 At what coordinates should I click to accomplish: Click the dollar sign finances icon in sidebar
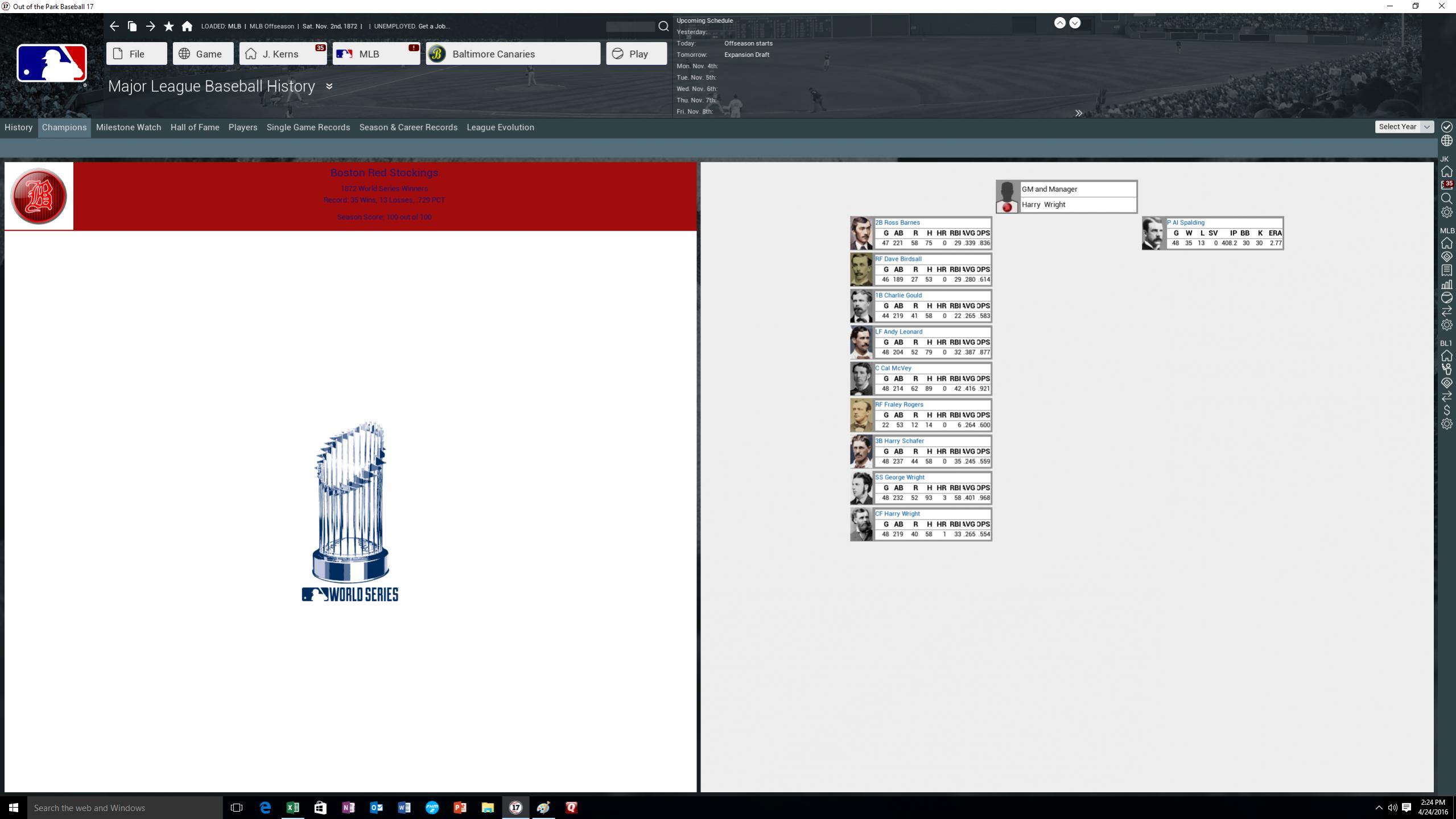[1446, 410]
